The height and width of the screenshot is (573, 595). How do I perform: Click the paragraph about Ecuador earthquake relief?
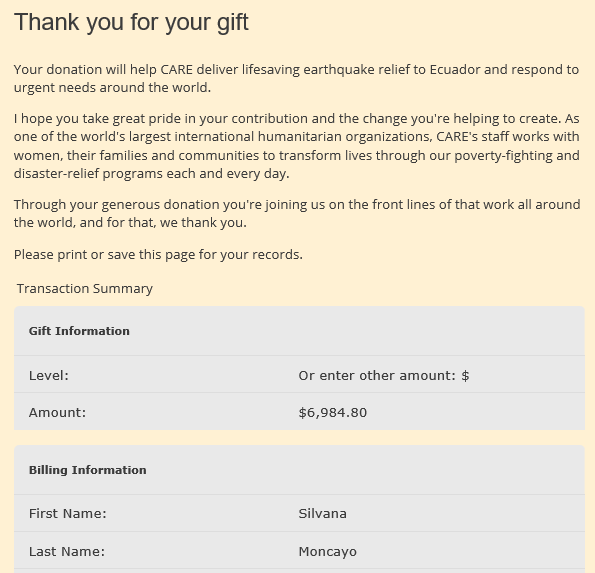pyautogui.click(x=296, y=79)
